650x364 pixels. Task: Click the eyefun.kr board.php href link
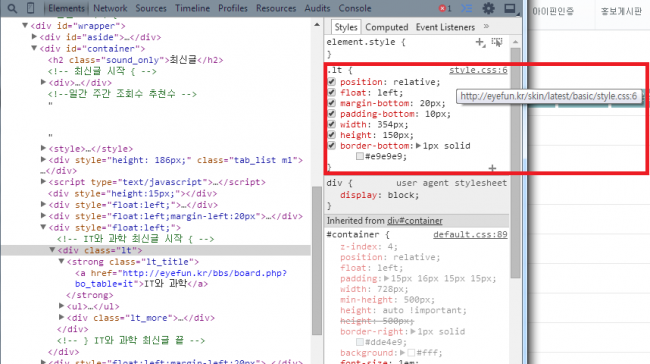pyautogui.click(x=181, y=279)
